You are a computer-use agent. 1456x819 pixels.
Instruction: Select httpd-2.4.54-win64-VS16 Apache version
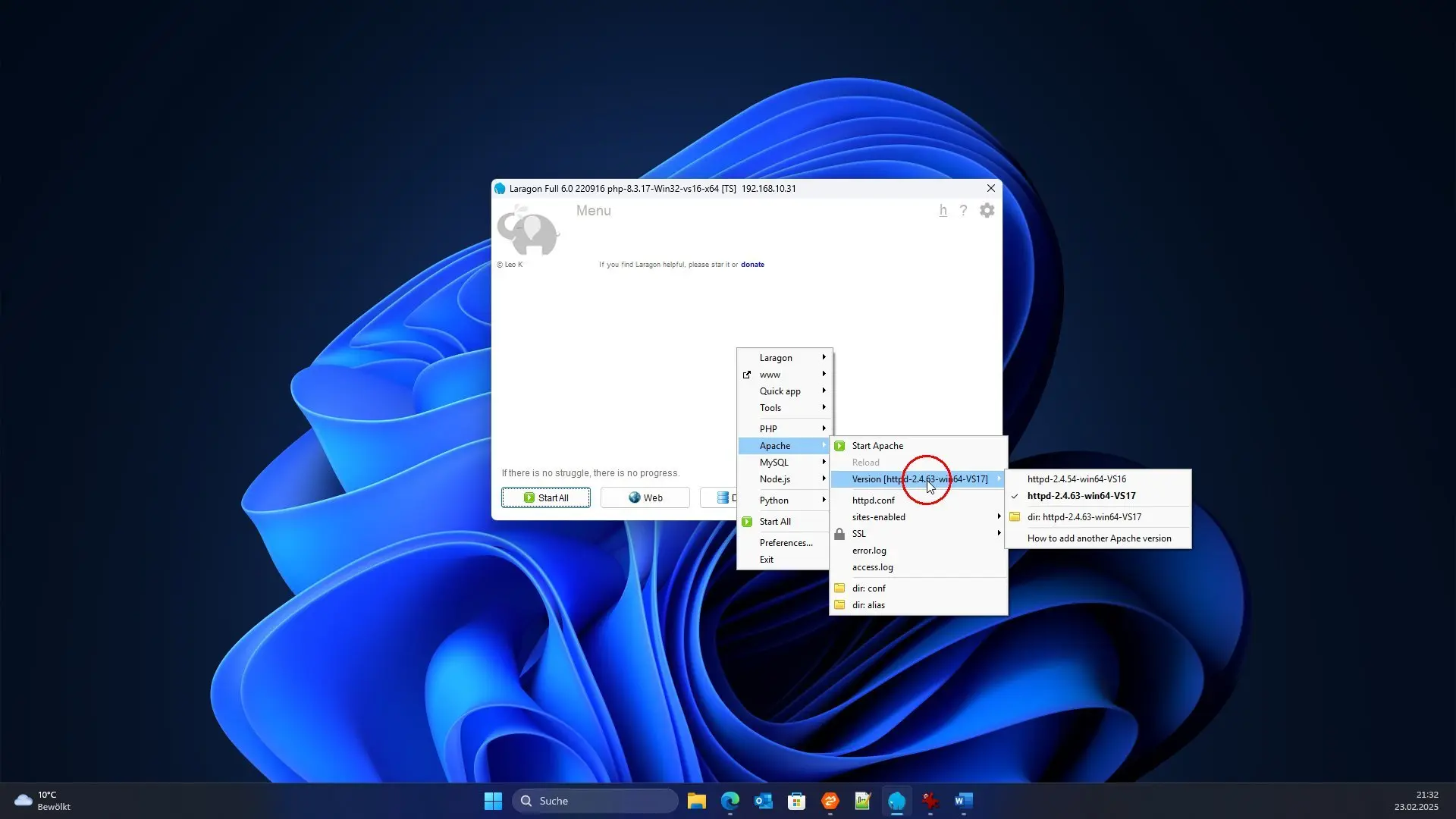(1098, 479)
